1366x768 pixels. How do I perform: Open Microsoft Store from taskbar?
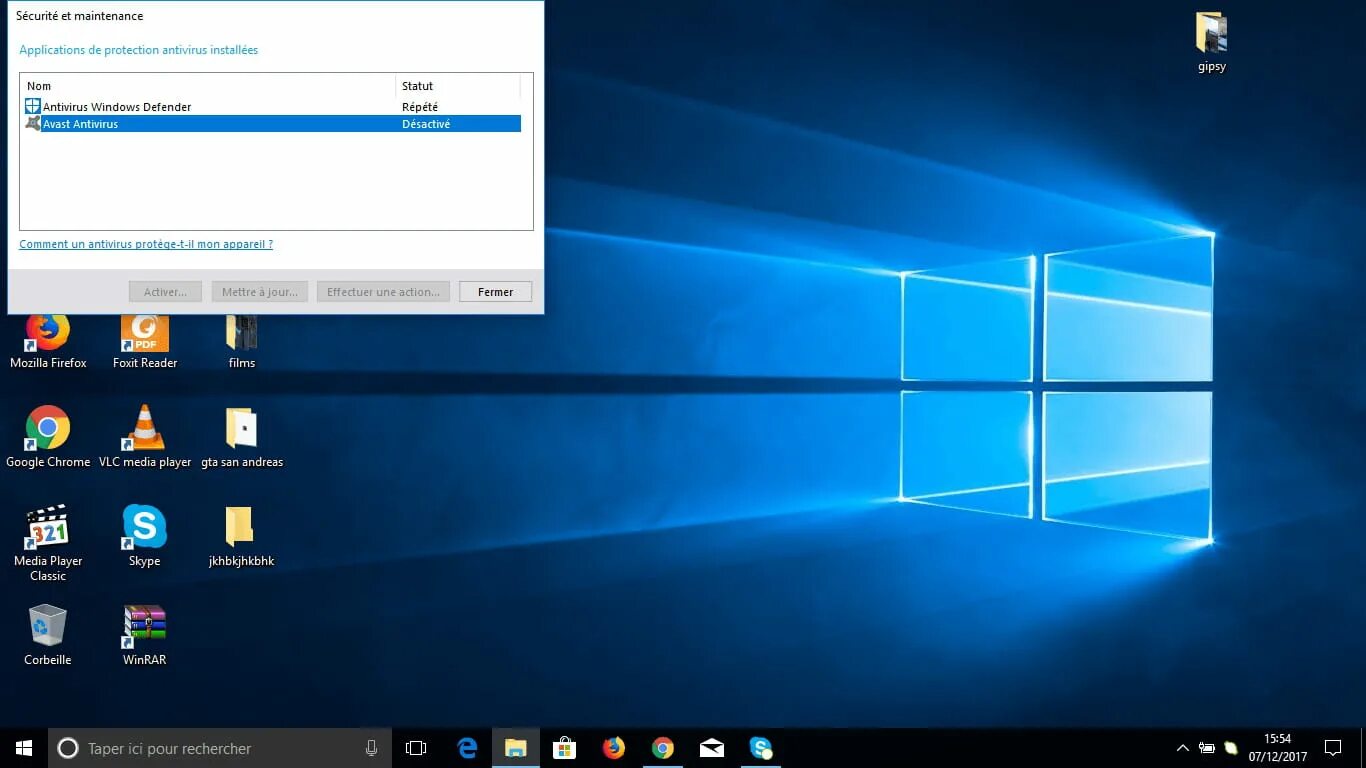[x=565, y=748]
